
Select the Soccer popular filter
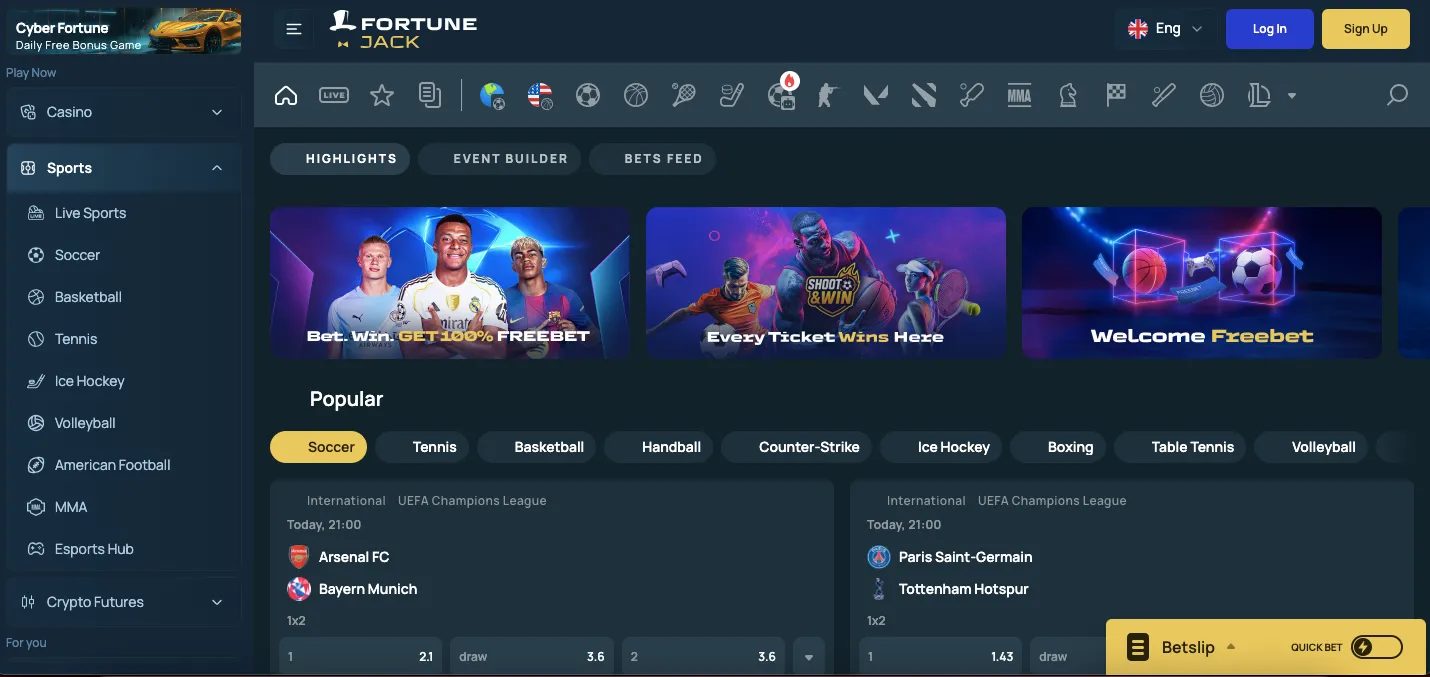click(319, 447)
